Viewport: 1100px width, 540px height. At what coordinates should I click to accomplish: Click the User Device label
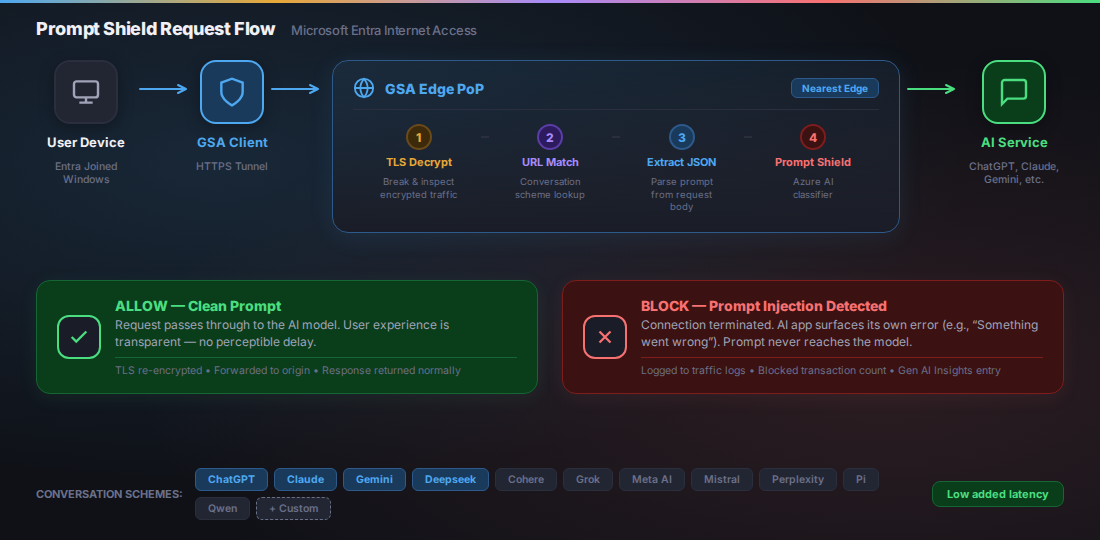click(x=86, y=143)
